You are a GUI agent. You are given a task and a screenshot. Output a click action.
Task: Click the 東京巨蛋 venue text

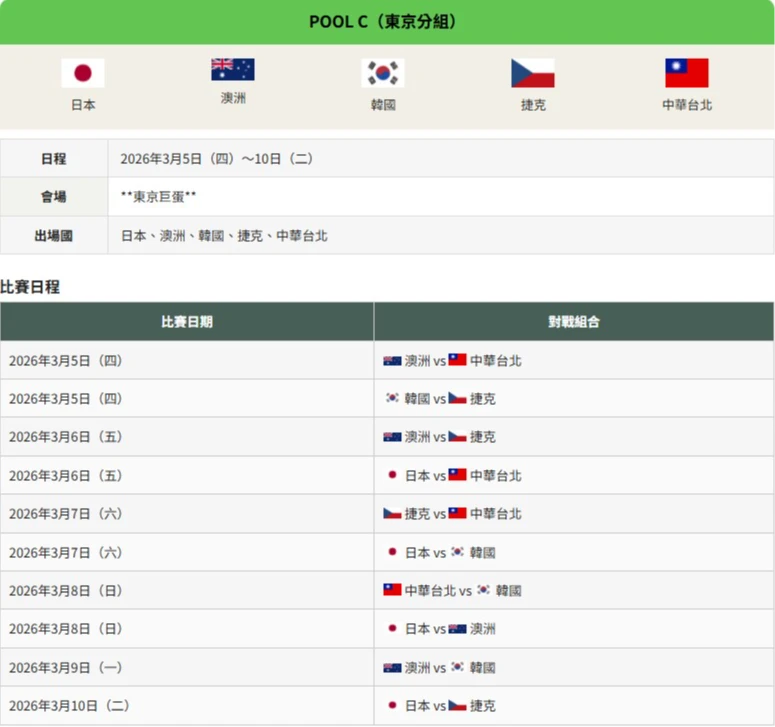click(158, 197)
